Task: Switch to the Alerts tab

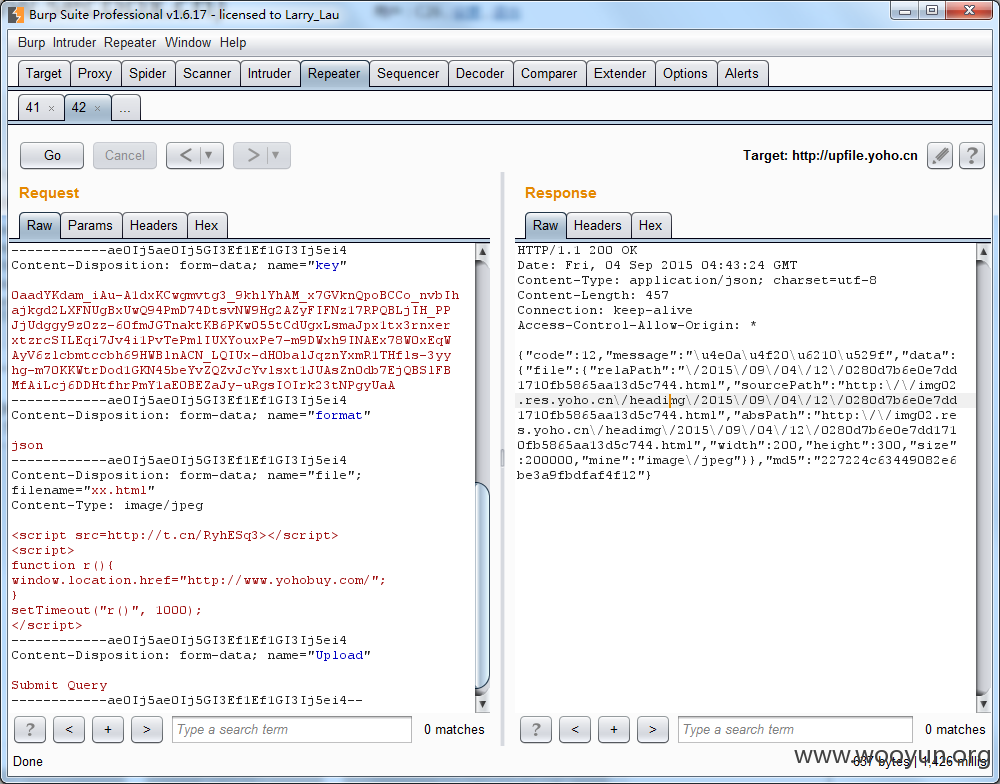Action: tap(742, 73)
